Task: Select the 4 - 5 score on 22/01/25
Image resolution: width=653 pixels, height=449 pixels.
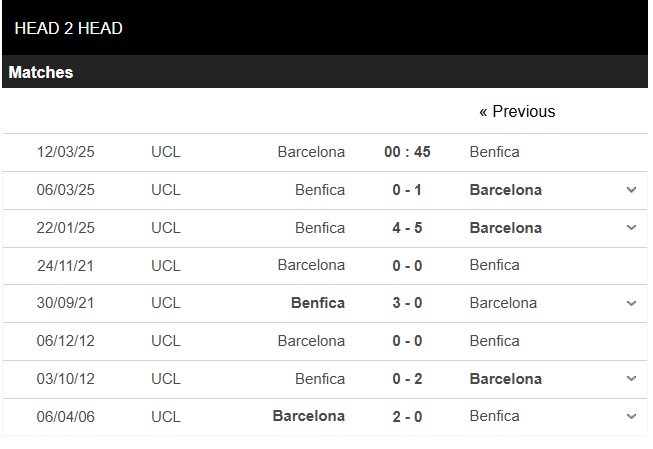Action: (407, 228)
